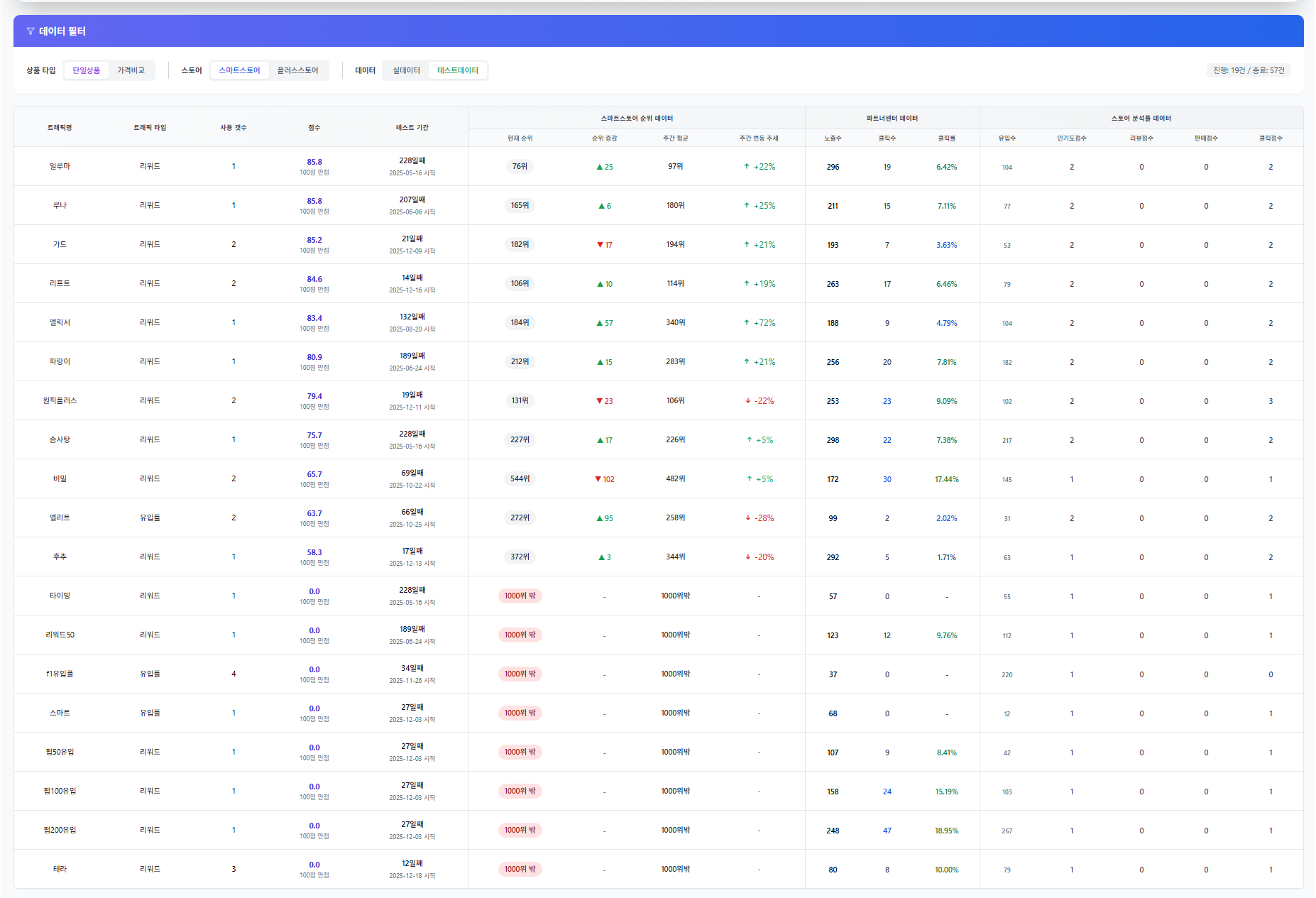The image size is (1316, 898).
Task: Click the 엘리트 traffic name
Action: [60, 518]
